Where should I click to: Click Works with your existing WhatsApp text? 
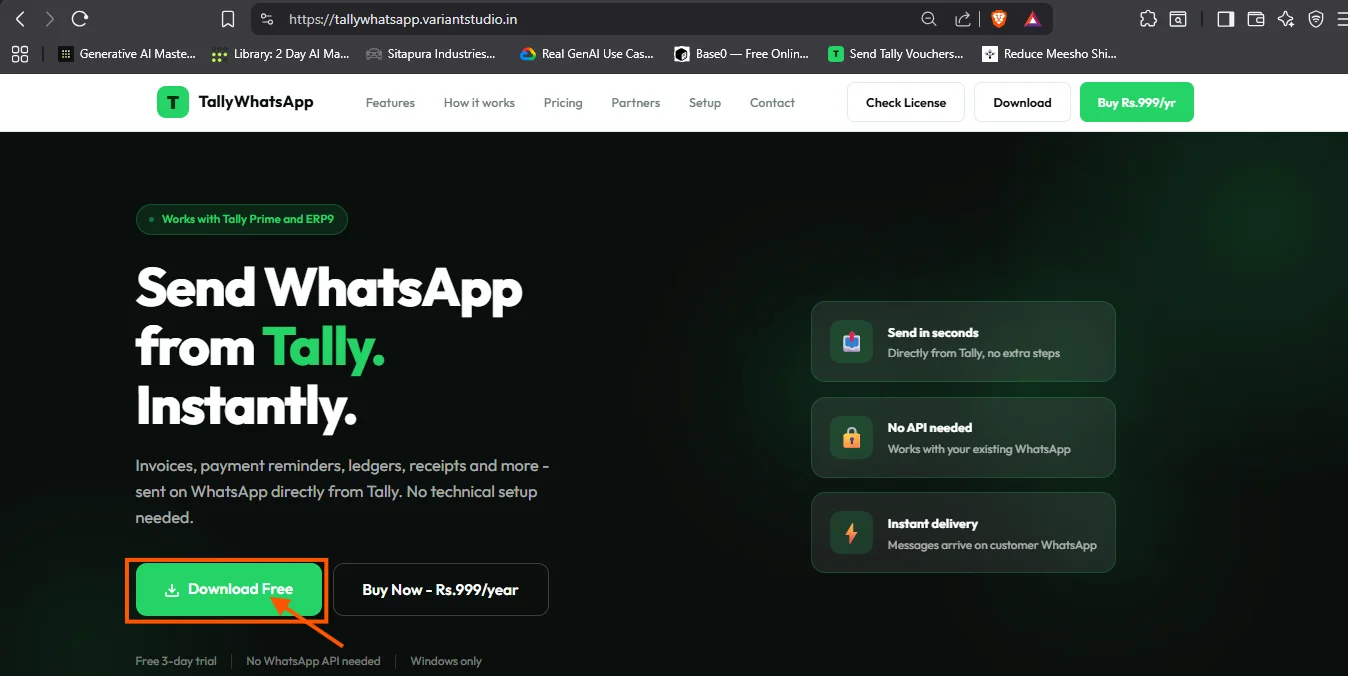979,449
